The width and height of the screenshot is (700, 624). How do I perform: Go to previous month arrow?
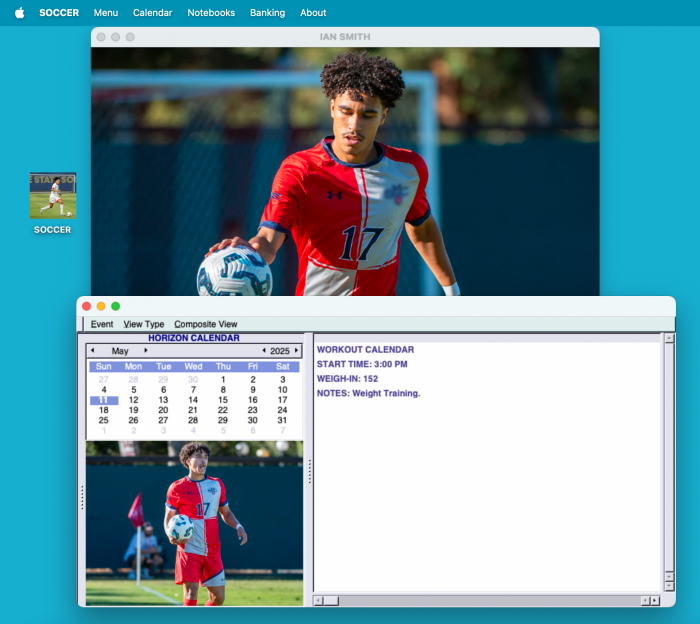point(93,351)
